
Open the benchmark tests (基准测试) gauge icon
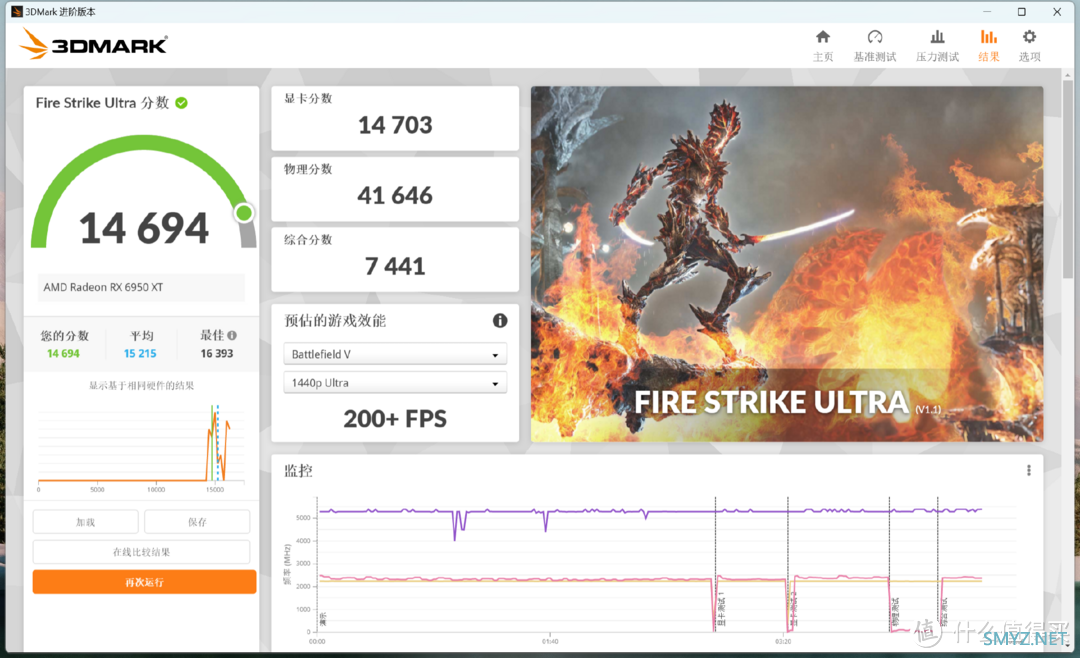875,37
